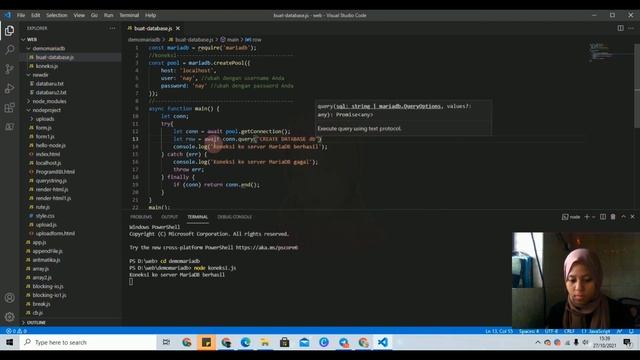Collapse the demomariadb folder
The image size is (640, 360).
[29, 48]
